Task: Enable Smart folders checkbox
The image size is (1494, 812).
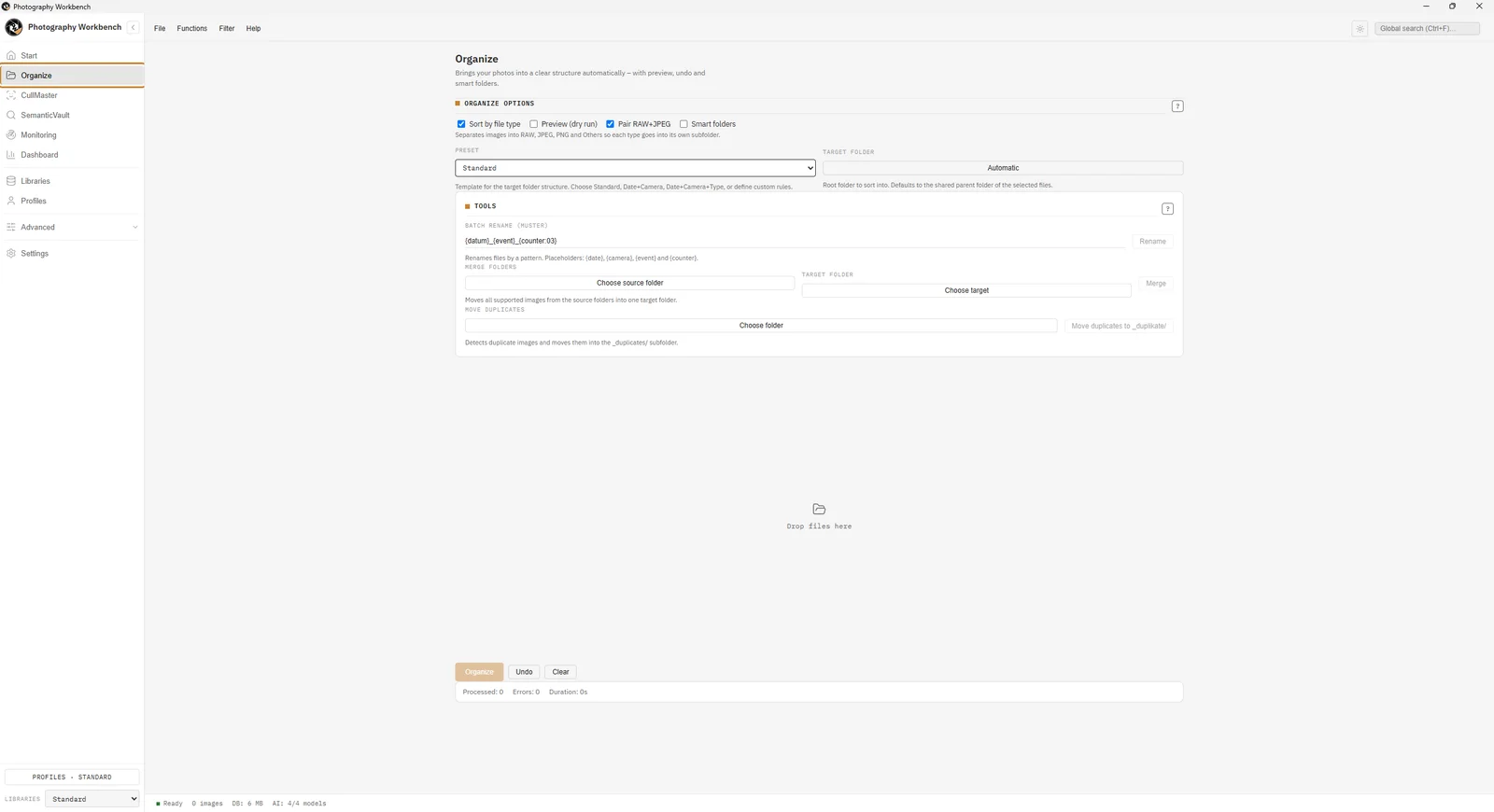Action: point(684,124)
